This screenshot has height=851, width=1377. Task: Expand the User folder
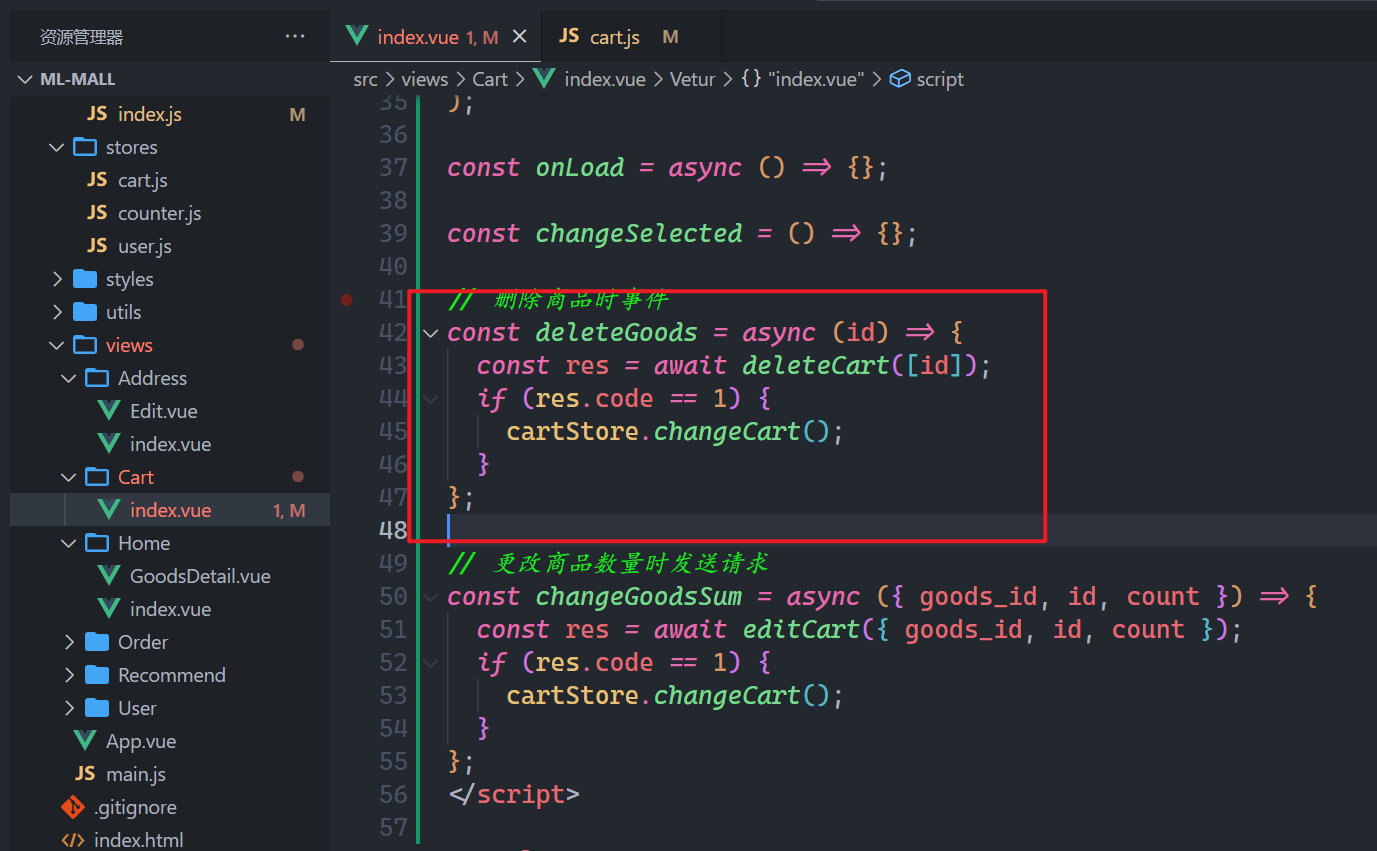coord(69,708)
